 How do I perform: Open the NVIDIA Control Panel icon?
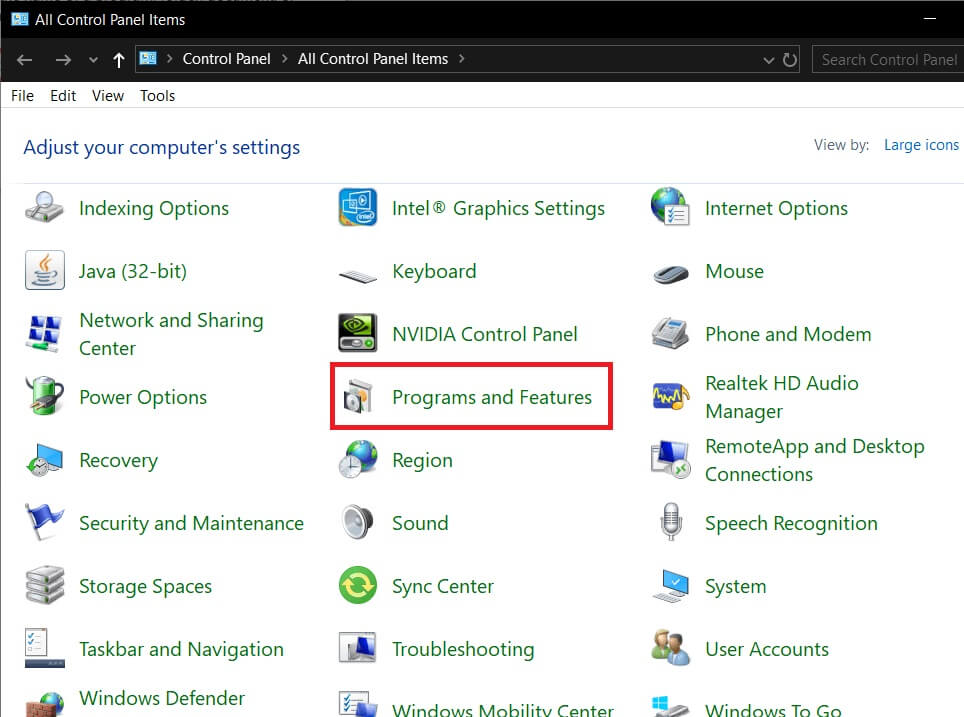(x=358, y=333)
